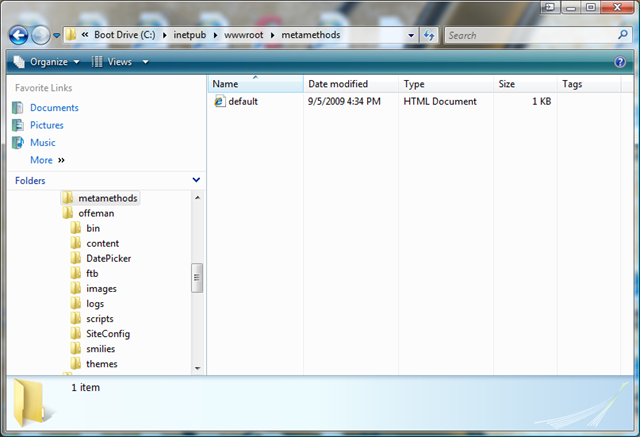The image size is (640, 437).
Task: Click the Views button
Action: (112, 62)
